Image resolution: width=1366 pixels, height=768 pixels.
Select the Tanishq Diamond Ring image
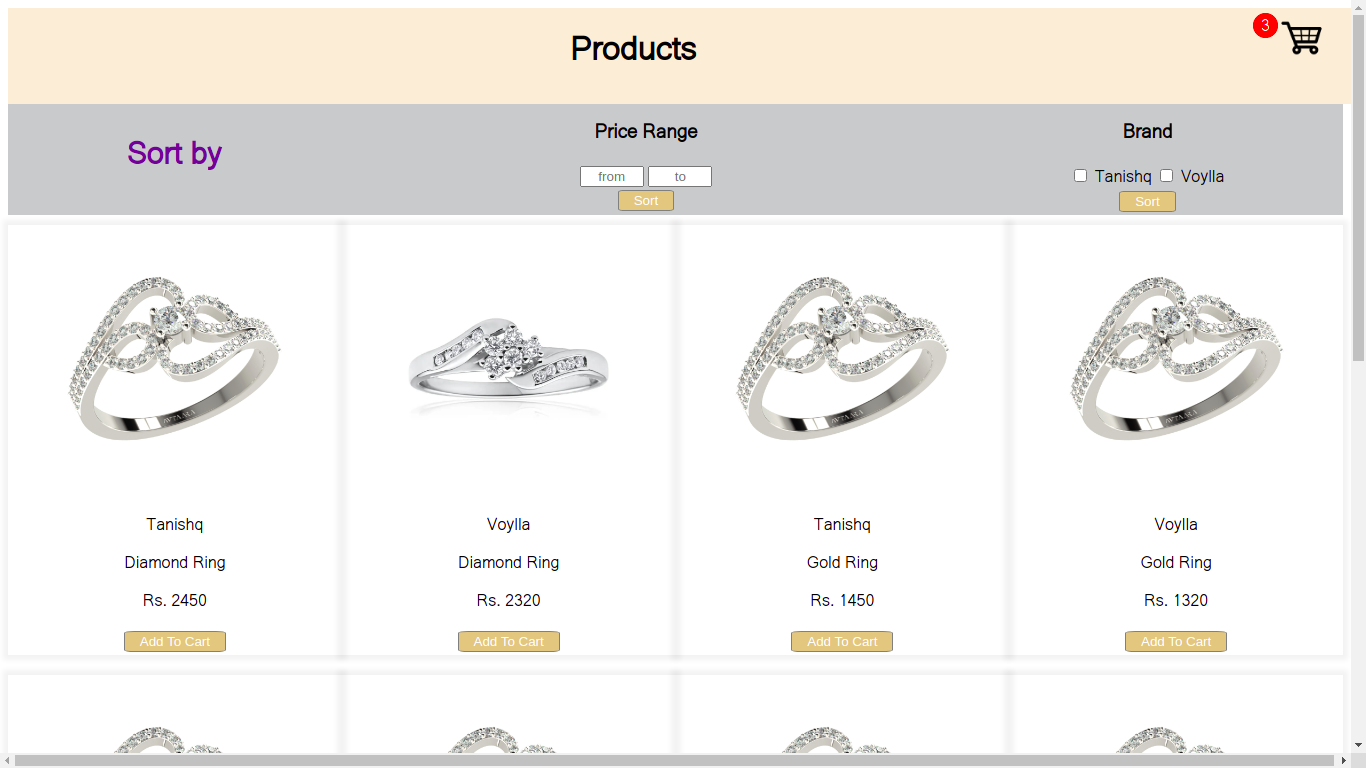[174, 360]
